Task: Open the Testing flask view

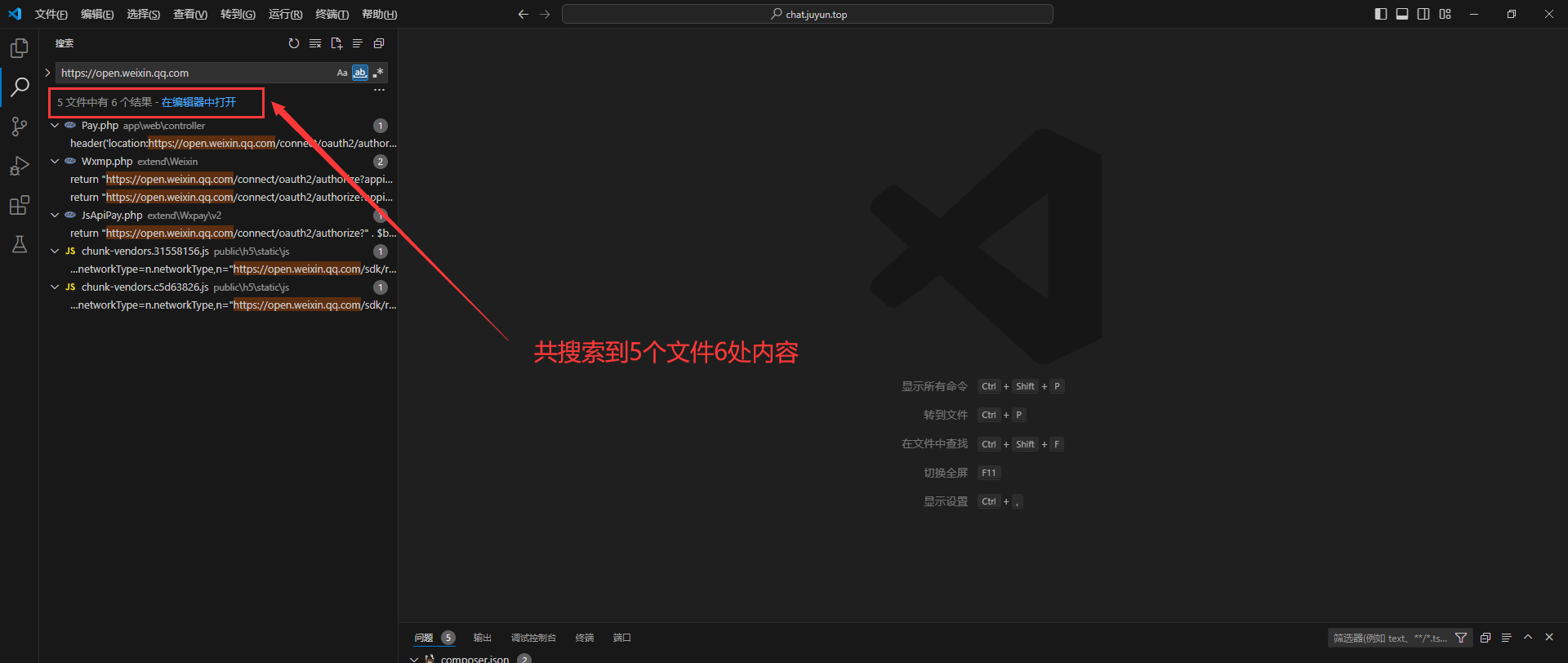Action: [20, 244]
